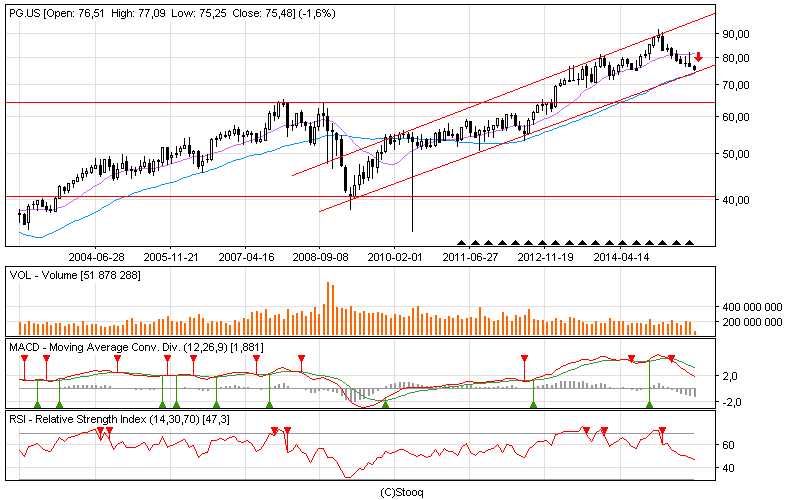Click the 2007-04-16 date label
Image resolution: width=800 pixels, height=500 pixels.
246,257
